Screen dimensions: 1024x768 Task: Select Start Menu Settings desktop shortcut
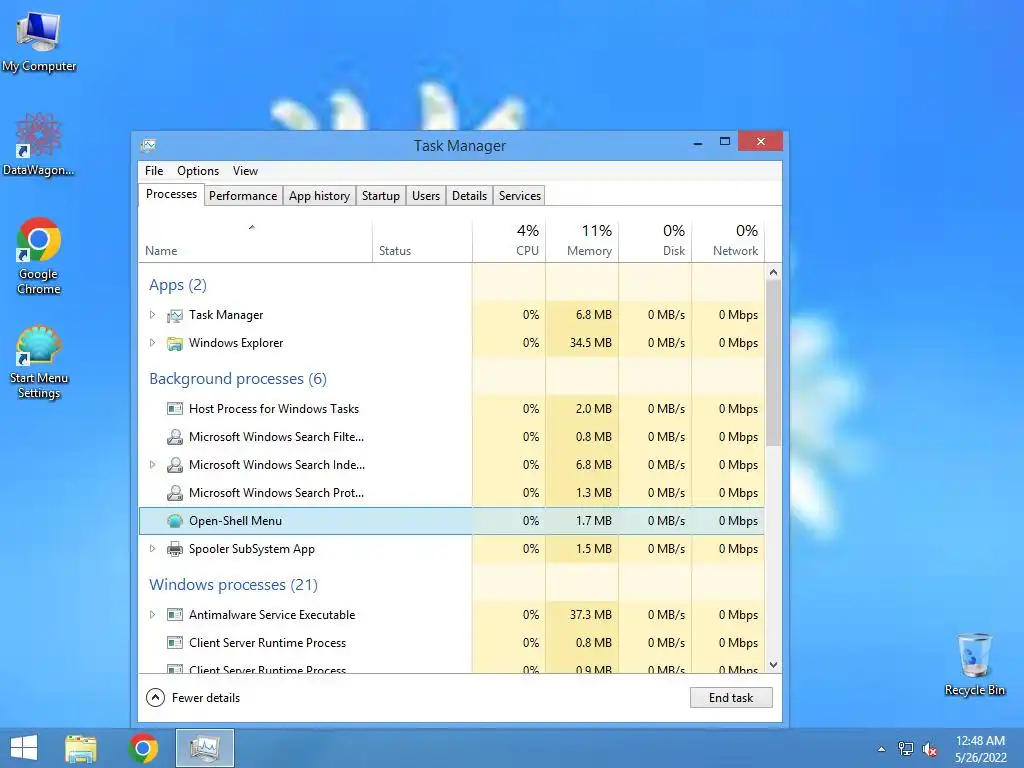click(x=39, y=362)
